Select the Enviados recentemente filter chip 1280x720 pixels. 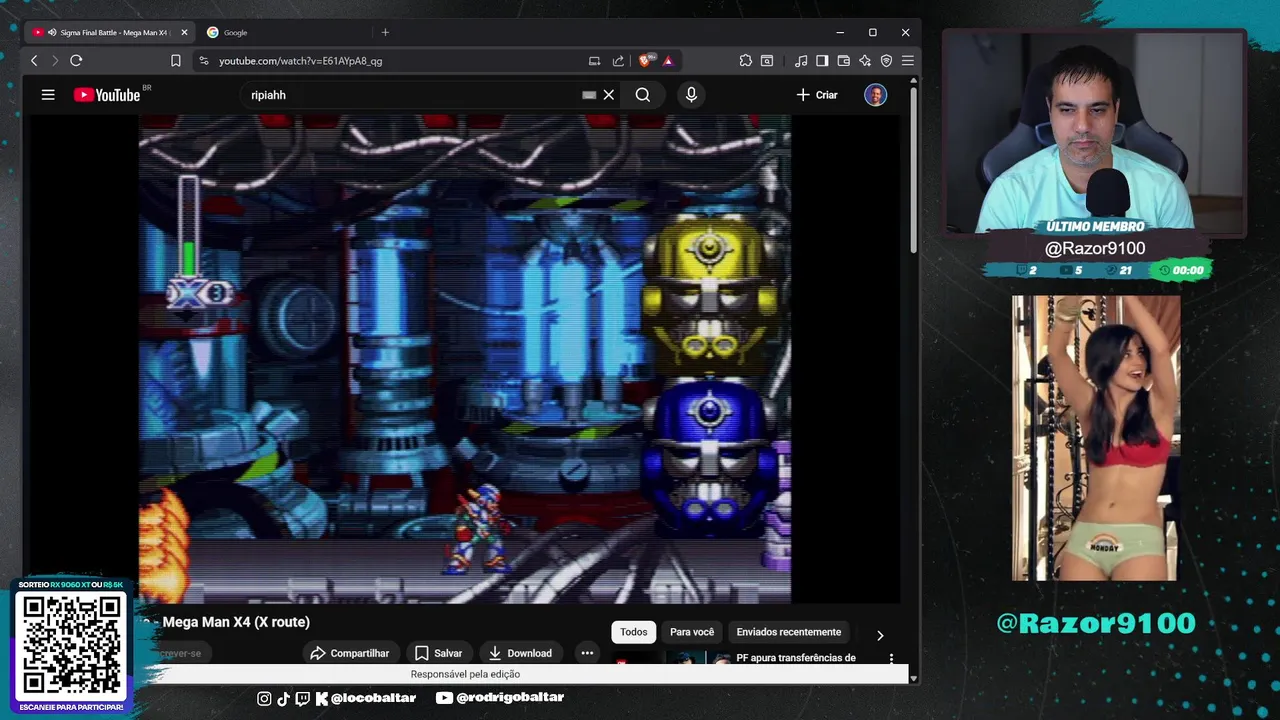coord(789,632)
